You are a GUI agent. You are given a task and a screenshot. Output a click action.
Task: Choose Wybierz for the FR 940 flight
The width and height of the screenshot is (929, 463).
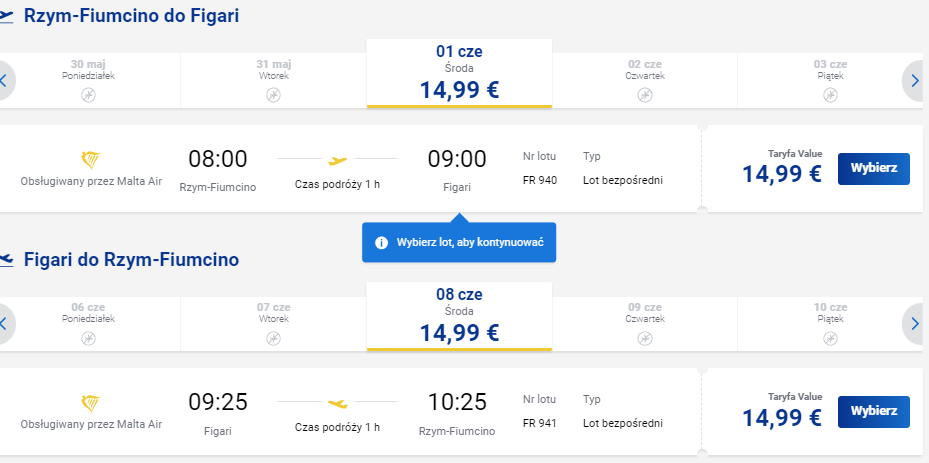(x=873, y=168)
